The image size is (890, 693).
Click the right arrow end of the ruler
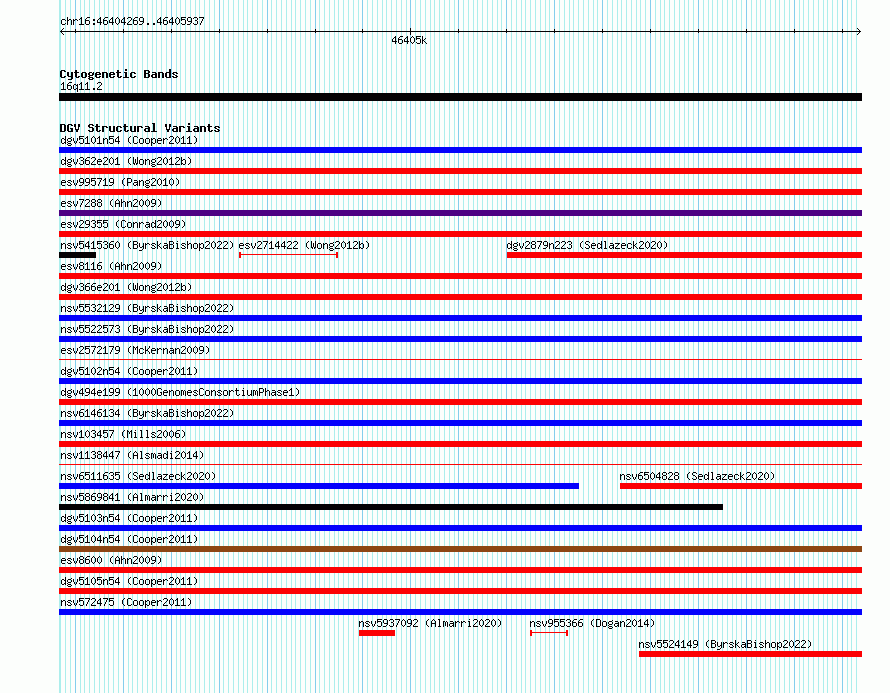pos(858,32)
